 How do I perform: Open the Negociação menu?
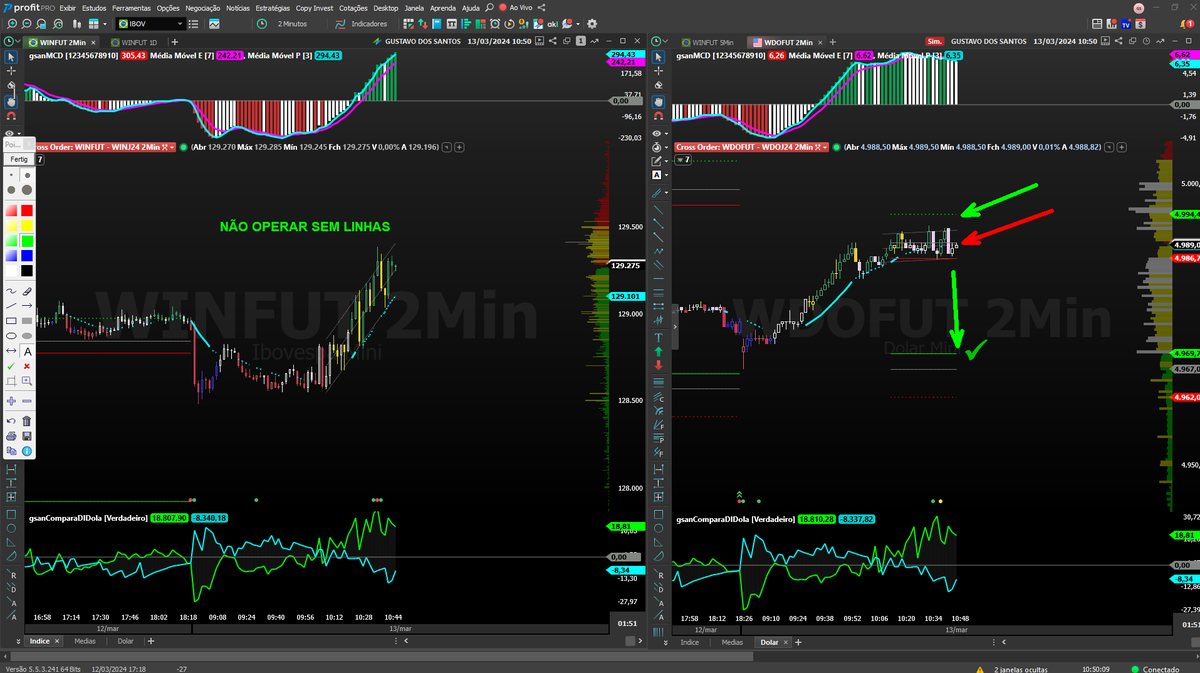point(203,7)
